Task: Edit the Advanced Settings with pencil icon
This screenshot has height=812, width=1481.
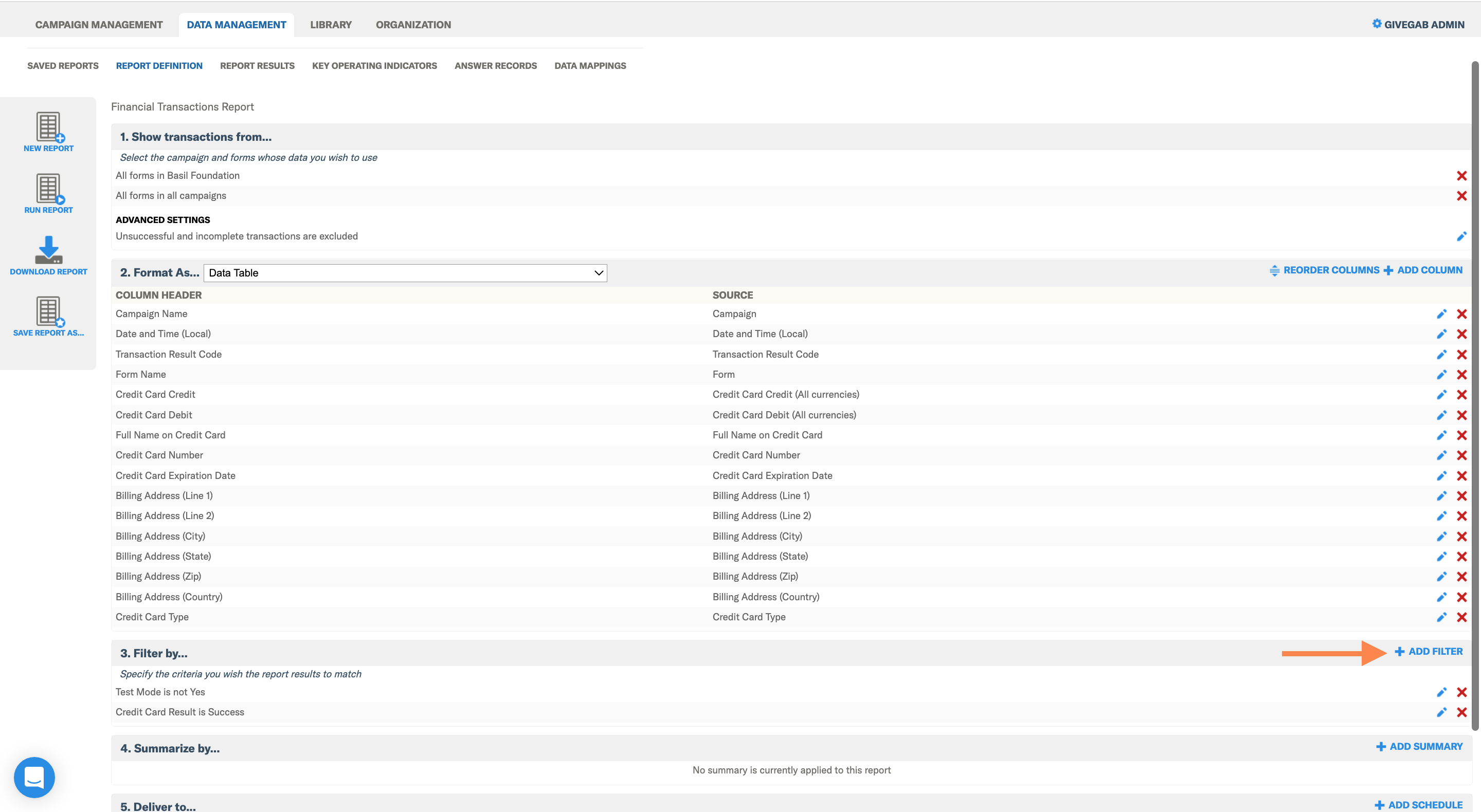Action: pyautogui.click(x=1461, y=236)
